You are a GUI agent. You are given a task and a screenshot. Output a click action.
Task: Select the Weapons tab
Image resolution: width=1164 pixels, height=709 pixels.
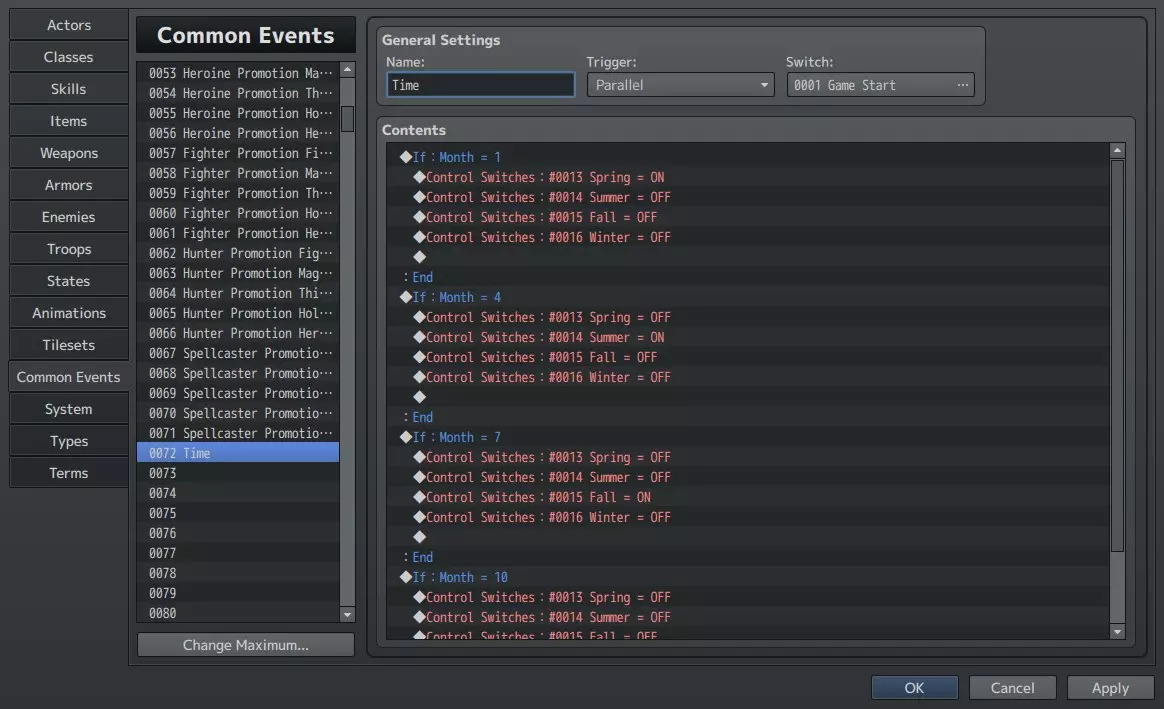pyautogui.click(x=68, y=152)
